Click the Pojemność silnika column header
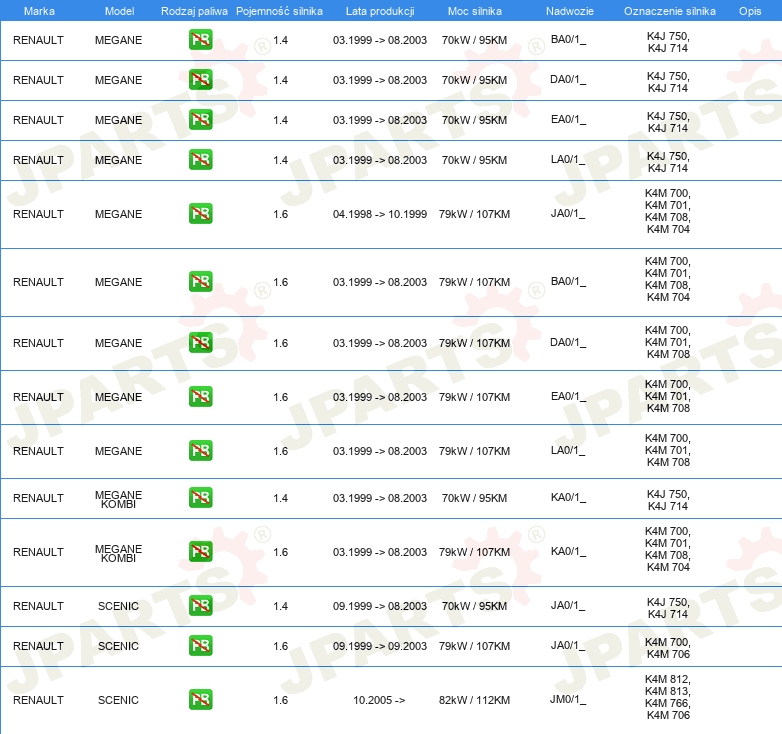The width and height of the screenshot is (782, 734). point(279,11)
